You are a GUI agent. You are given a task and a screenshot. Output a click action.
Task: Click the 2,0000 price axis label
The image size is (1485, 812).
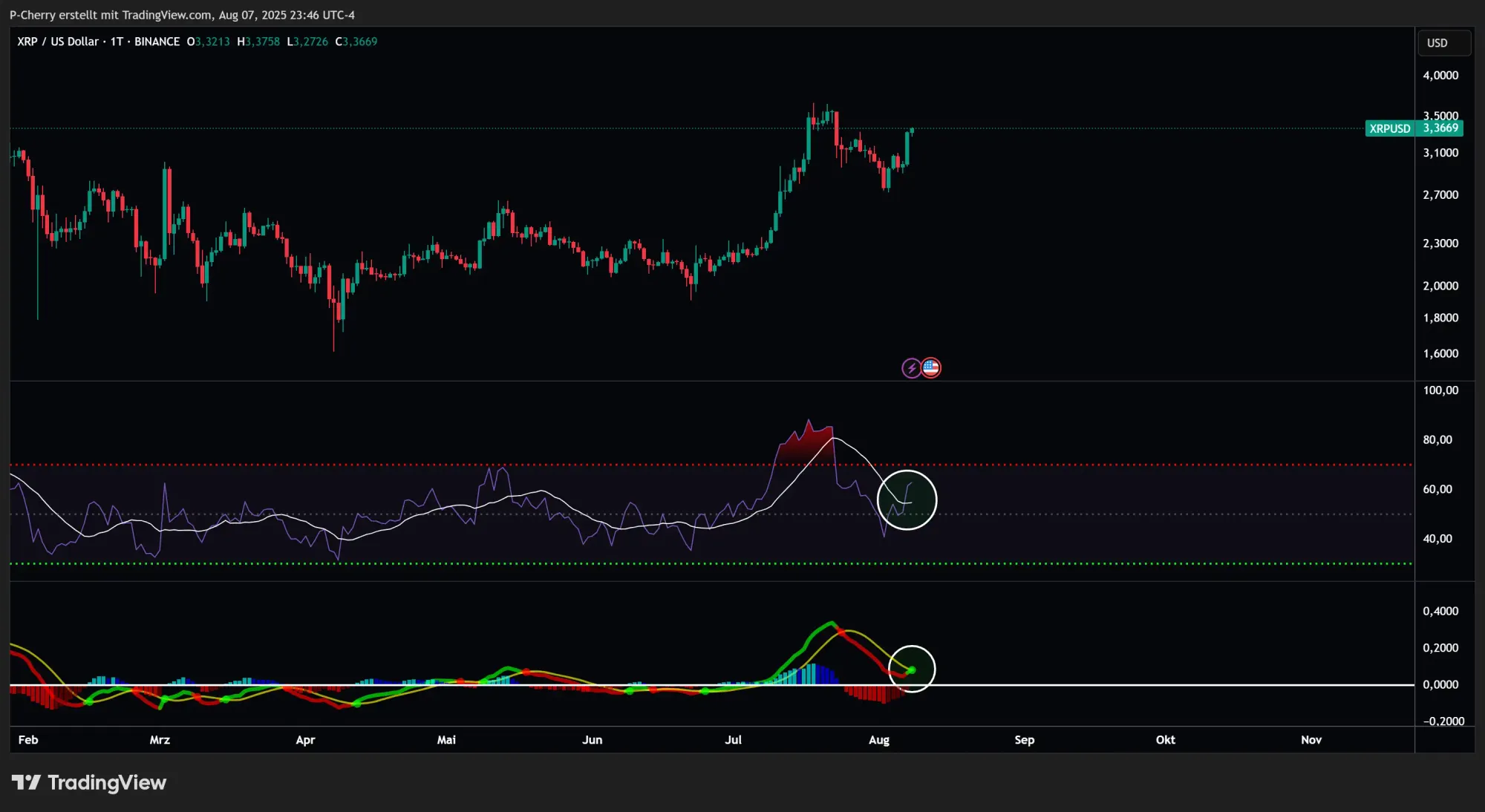1440,286
